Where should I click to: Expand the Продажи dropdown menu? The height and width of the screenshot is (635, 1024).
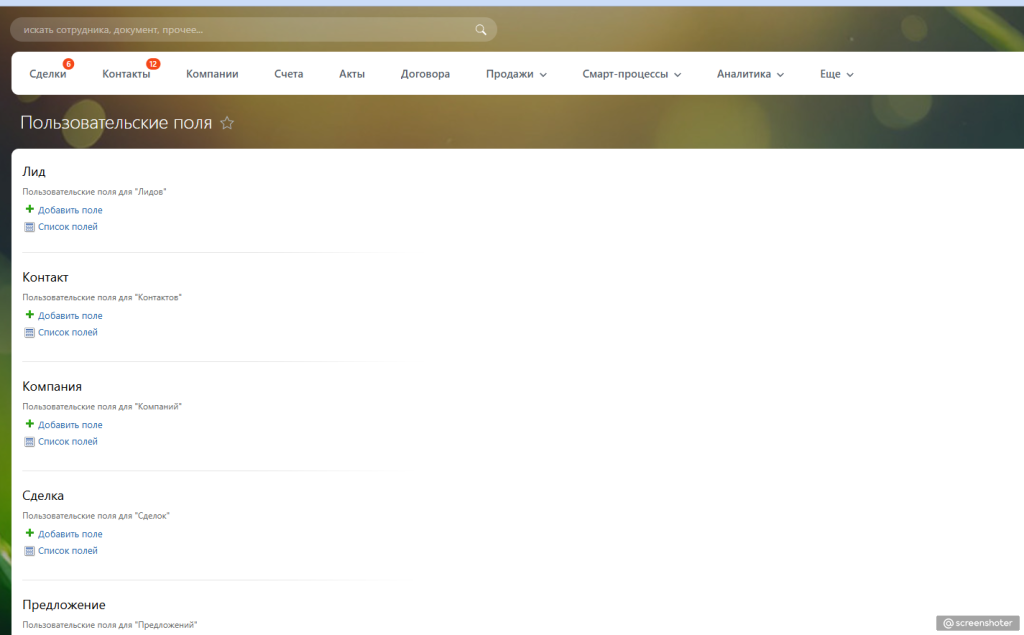pyautogui.click(x=516, y=74)
